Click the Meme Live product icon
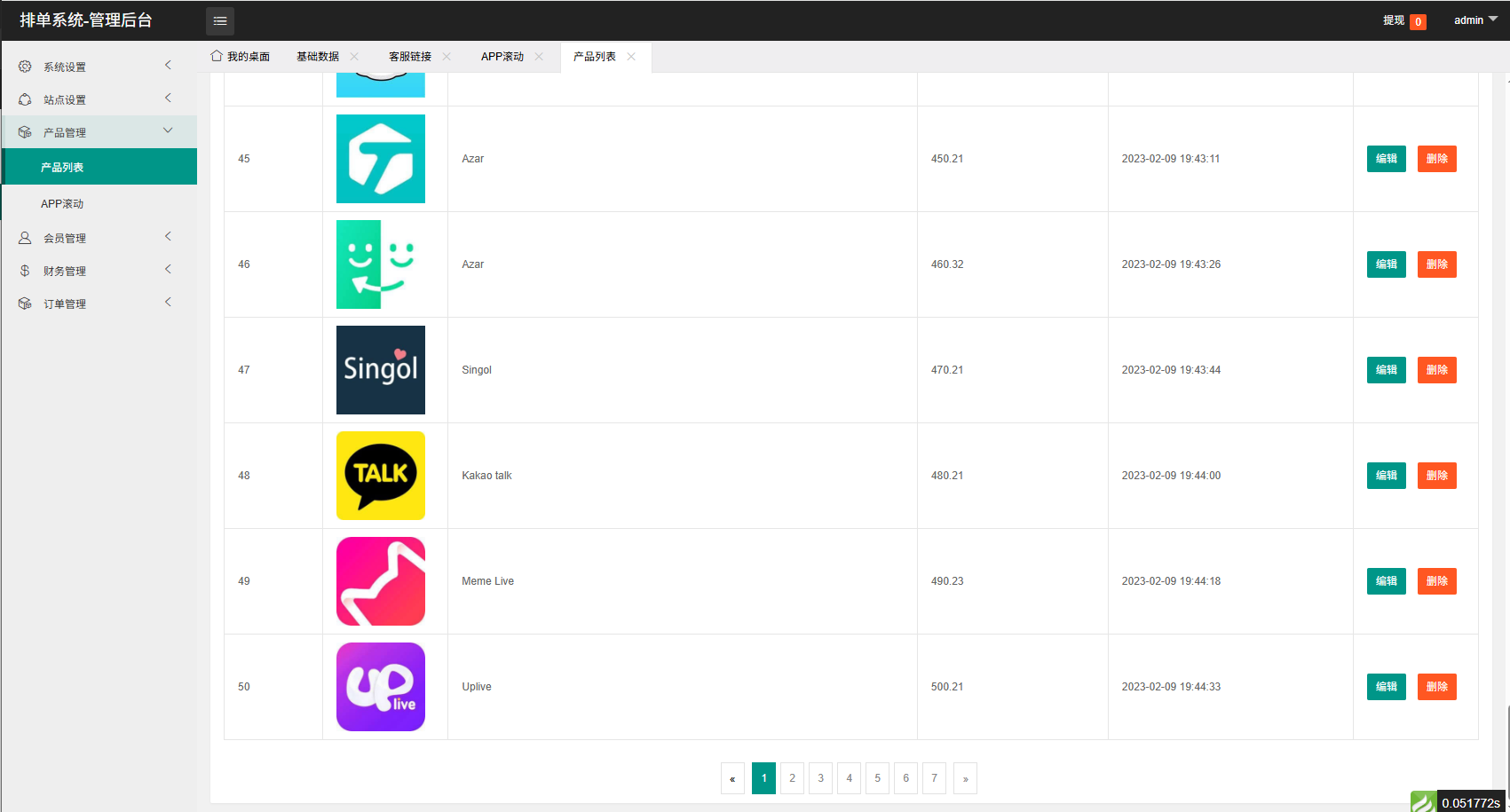Screen dimensions: 1510x812 coord(380,581)
